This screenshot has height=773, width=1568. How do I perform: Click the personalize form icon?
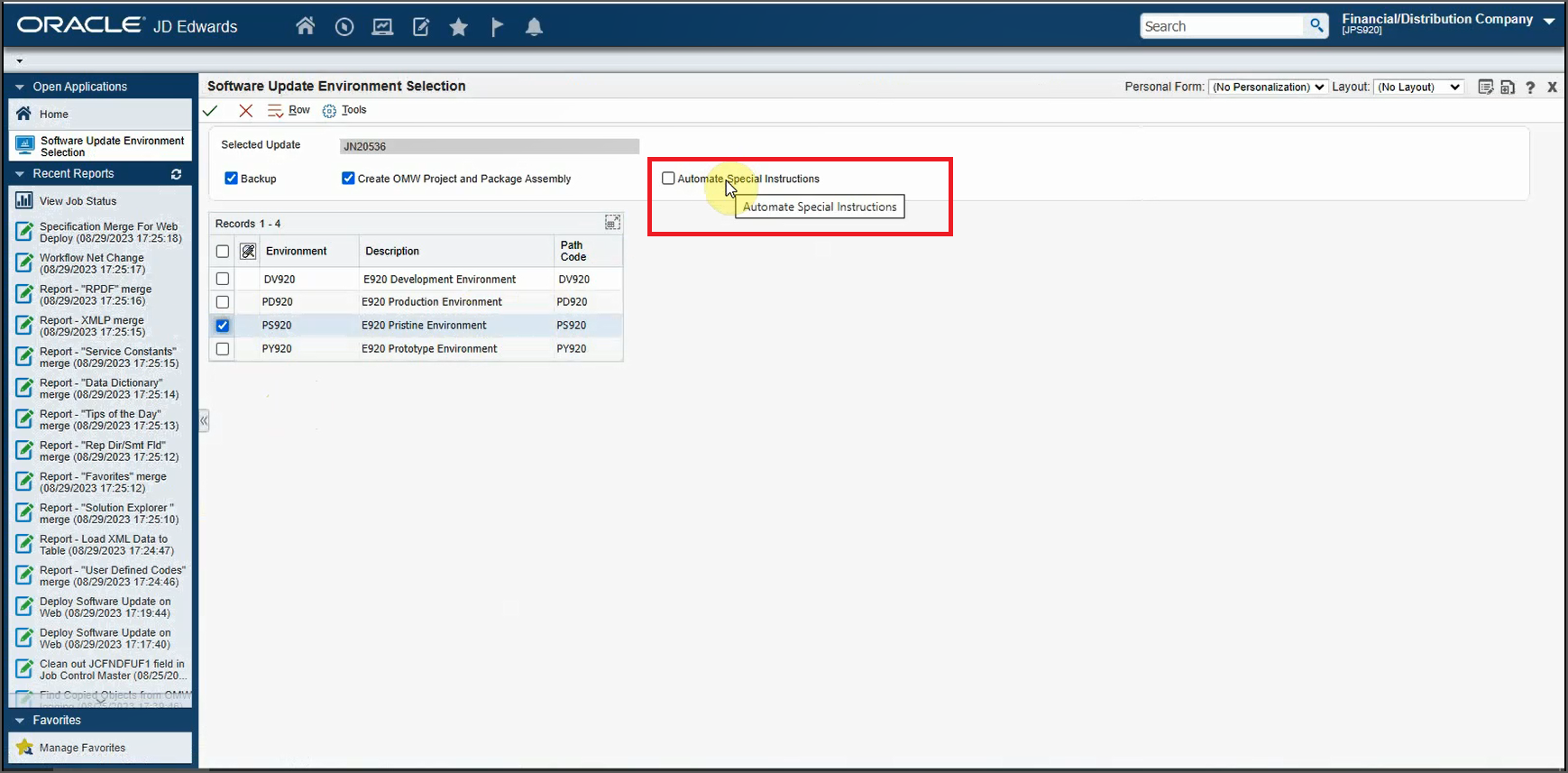[1485, 87]
